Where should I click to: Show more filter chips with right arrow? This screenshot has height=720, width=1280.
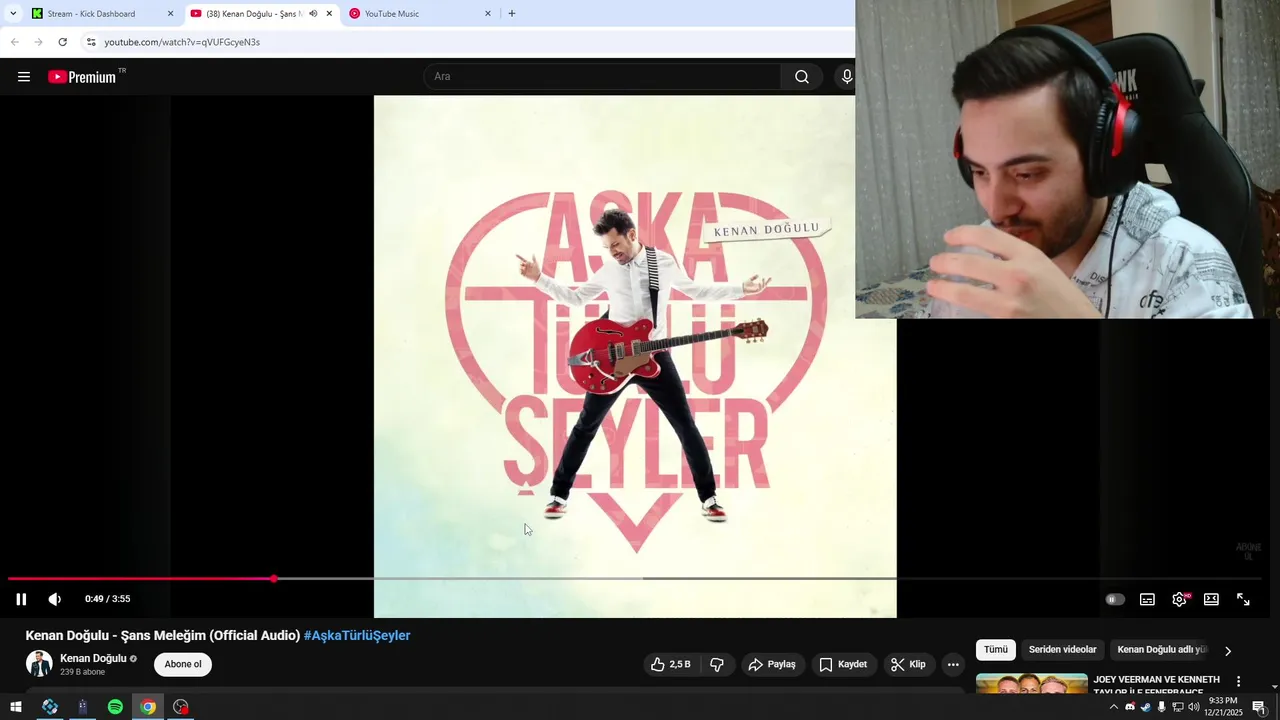click(x=1228, y=651)
